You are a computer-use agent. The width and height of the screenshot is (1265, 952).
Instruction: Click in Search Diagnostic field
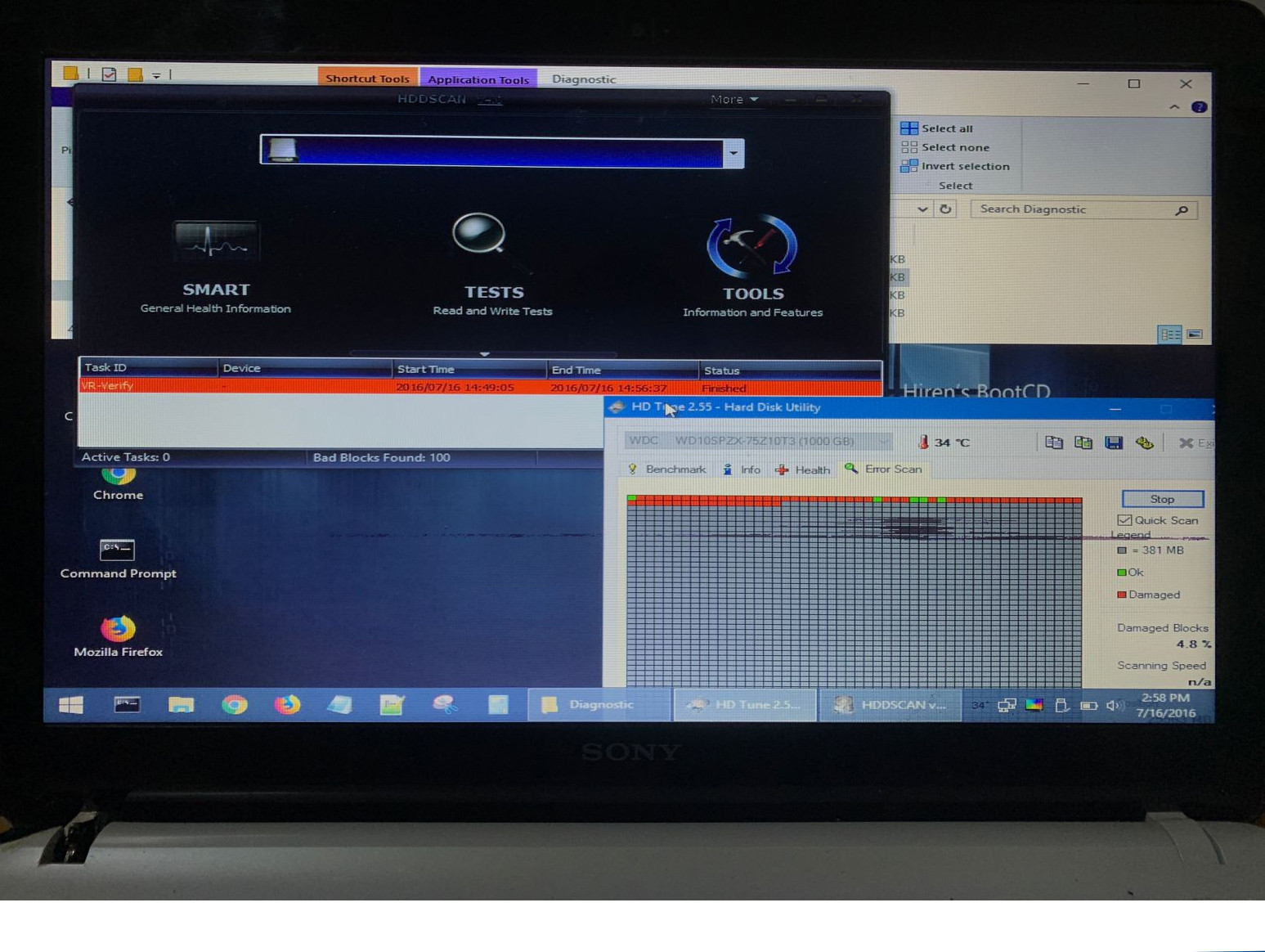coord(1084,209)
